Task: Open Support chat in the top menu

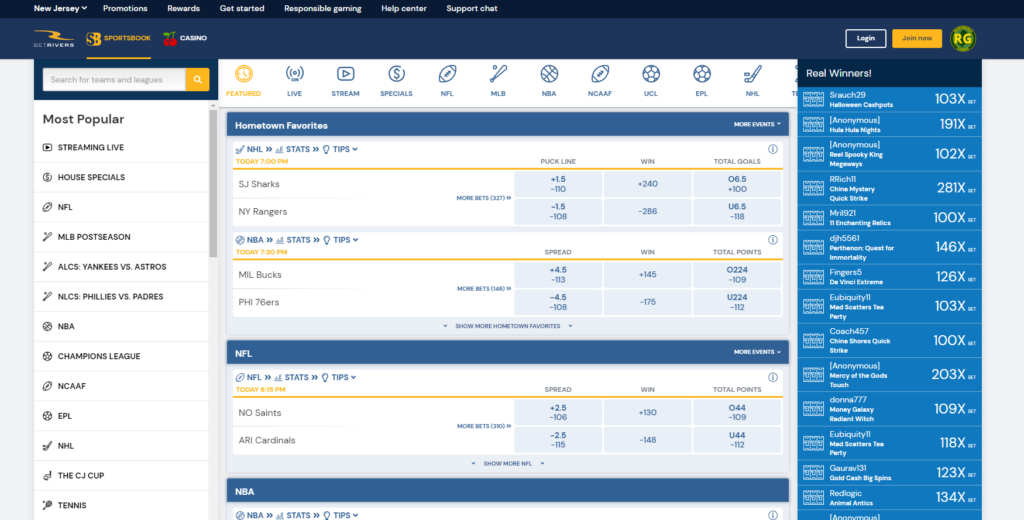Action: pos(472,8)
